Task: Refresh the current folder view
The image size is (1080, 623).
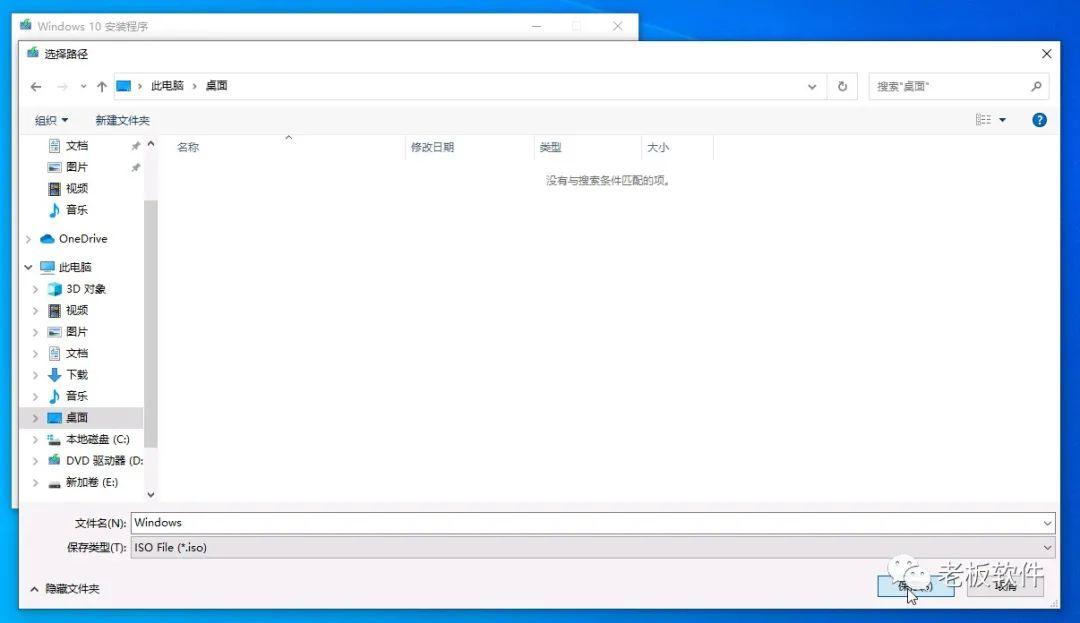Action: [x=843, y=86]
